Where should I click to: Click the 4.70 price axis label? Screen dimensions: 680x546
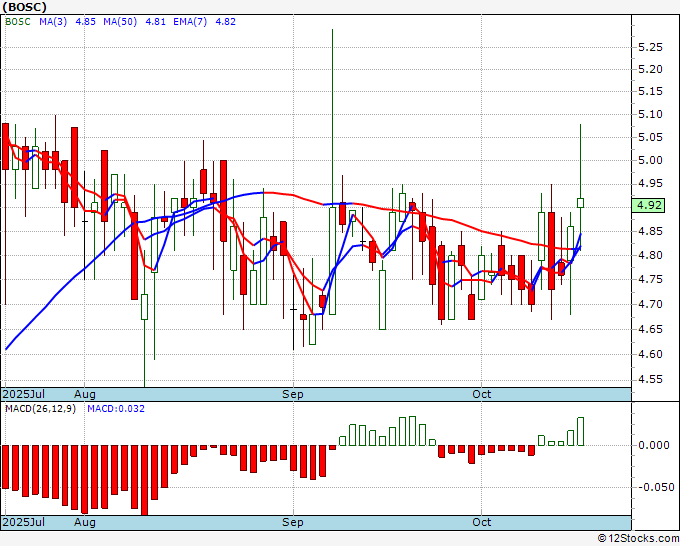tap(651, 304)
